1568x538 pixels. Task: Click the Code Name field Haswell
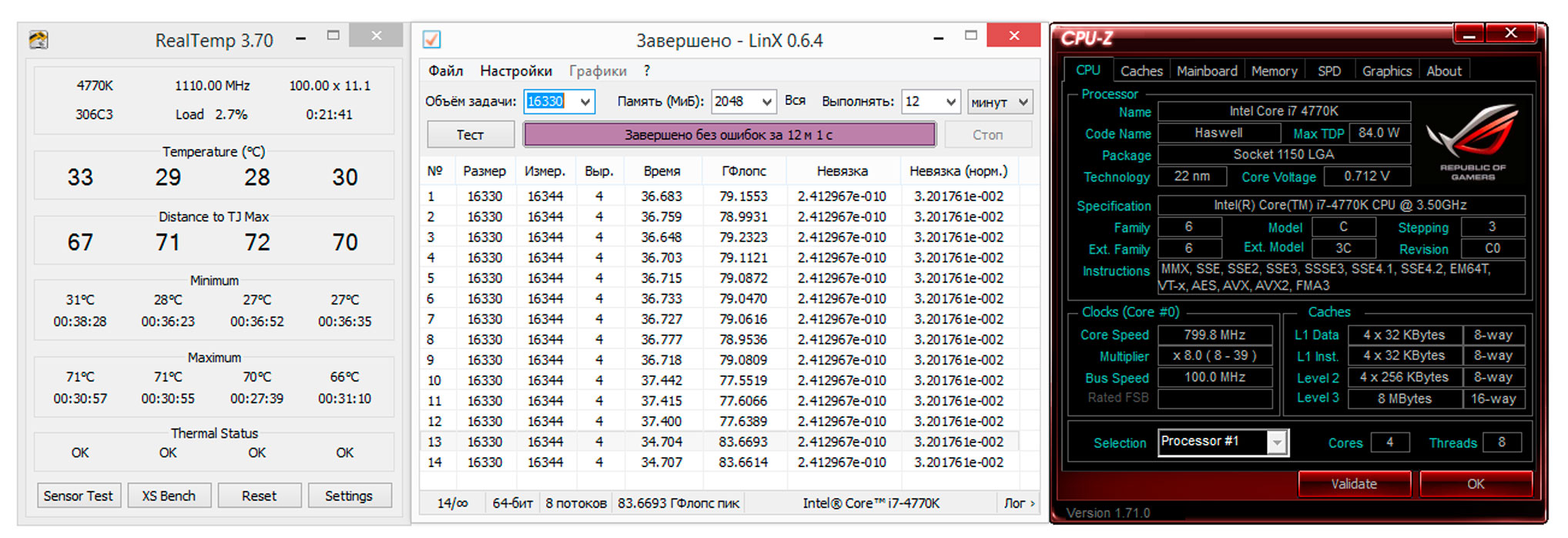(1218, 133)
